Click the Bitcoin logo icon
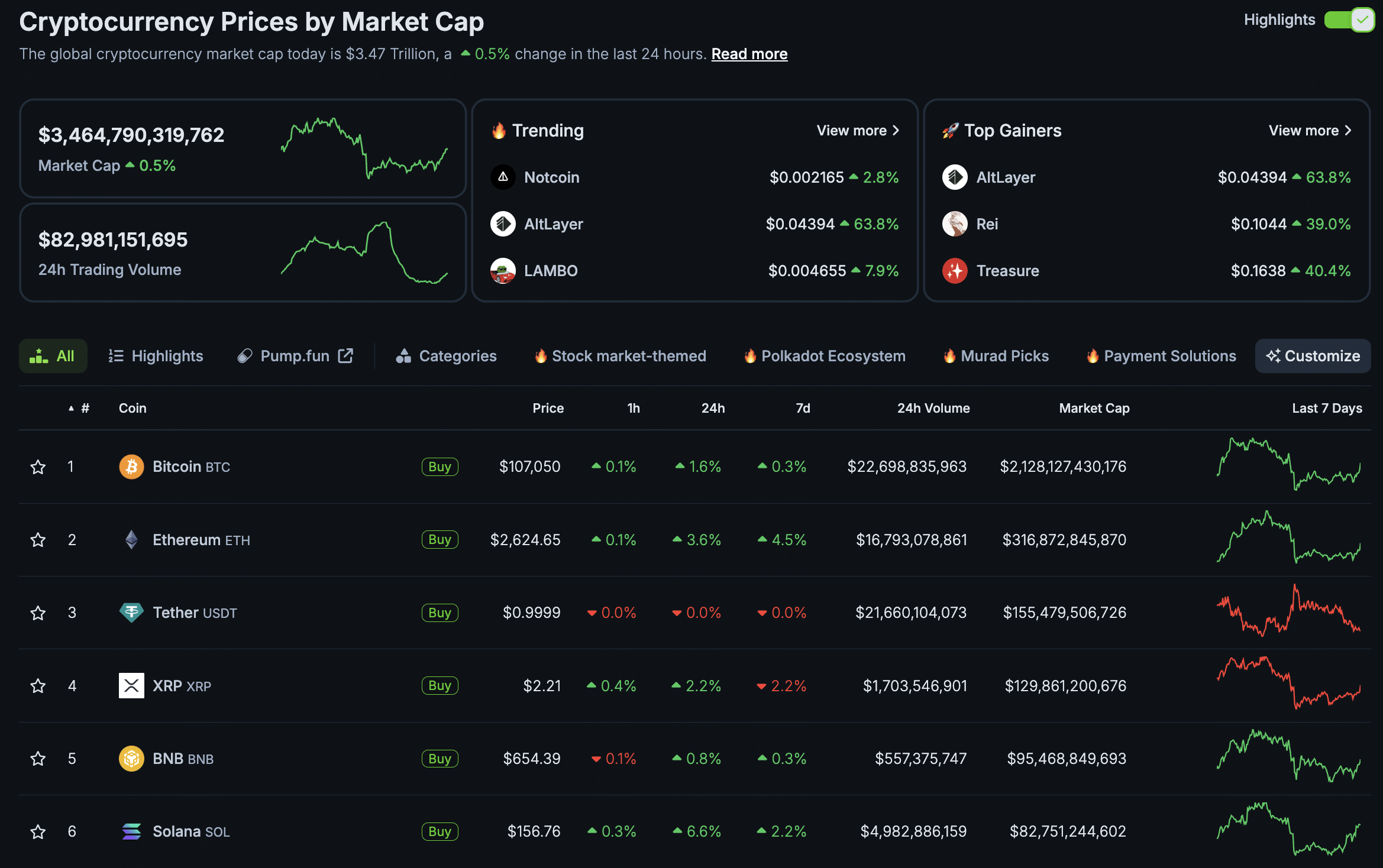The image size is (1383, 868). [131, 467]
